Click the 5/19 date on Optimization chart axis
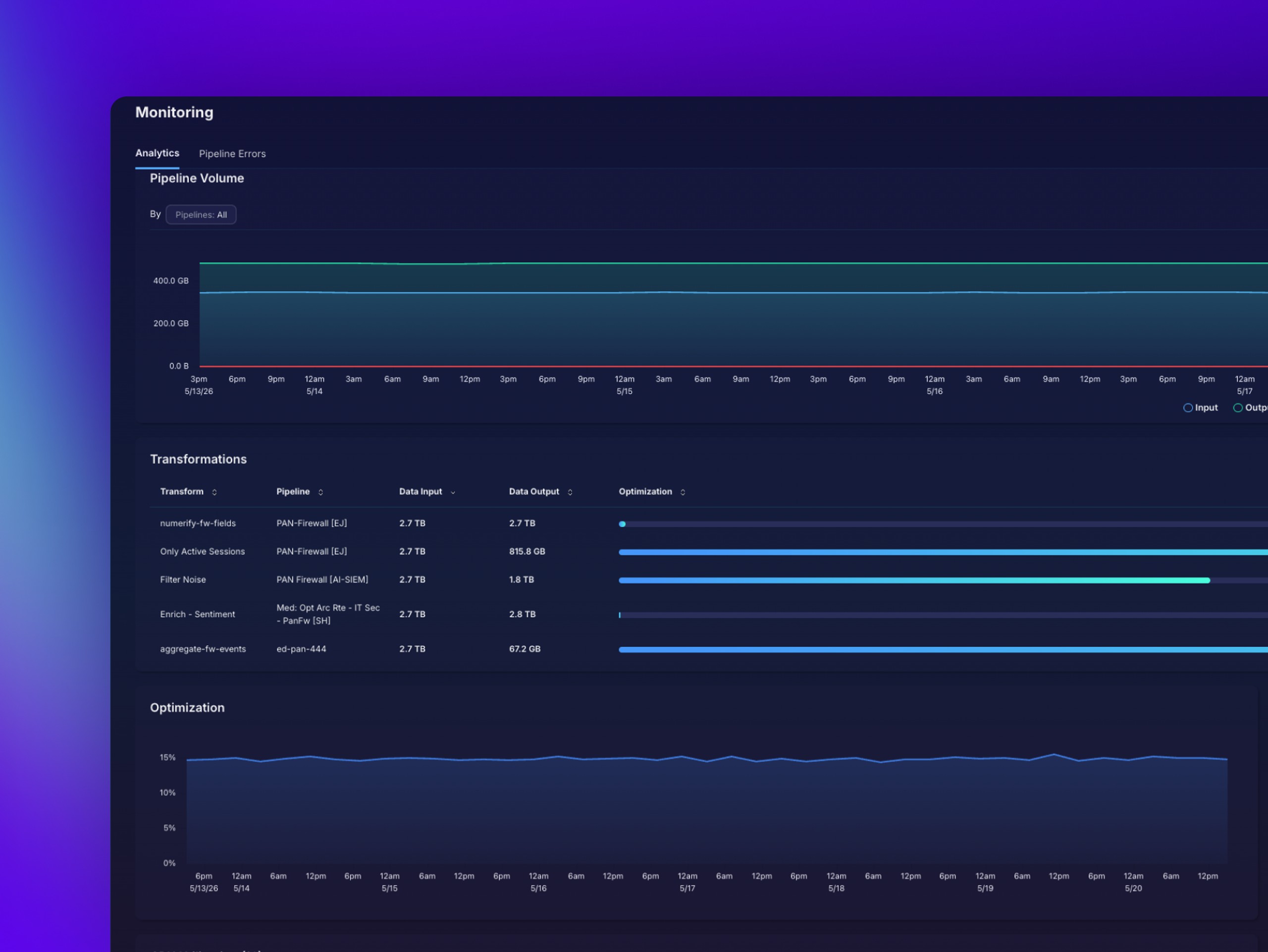The width and height of the screenshot is (1268, 952). tap(985, 889)
